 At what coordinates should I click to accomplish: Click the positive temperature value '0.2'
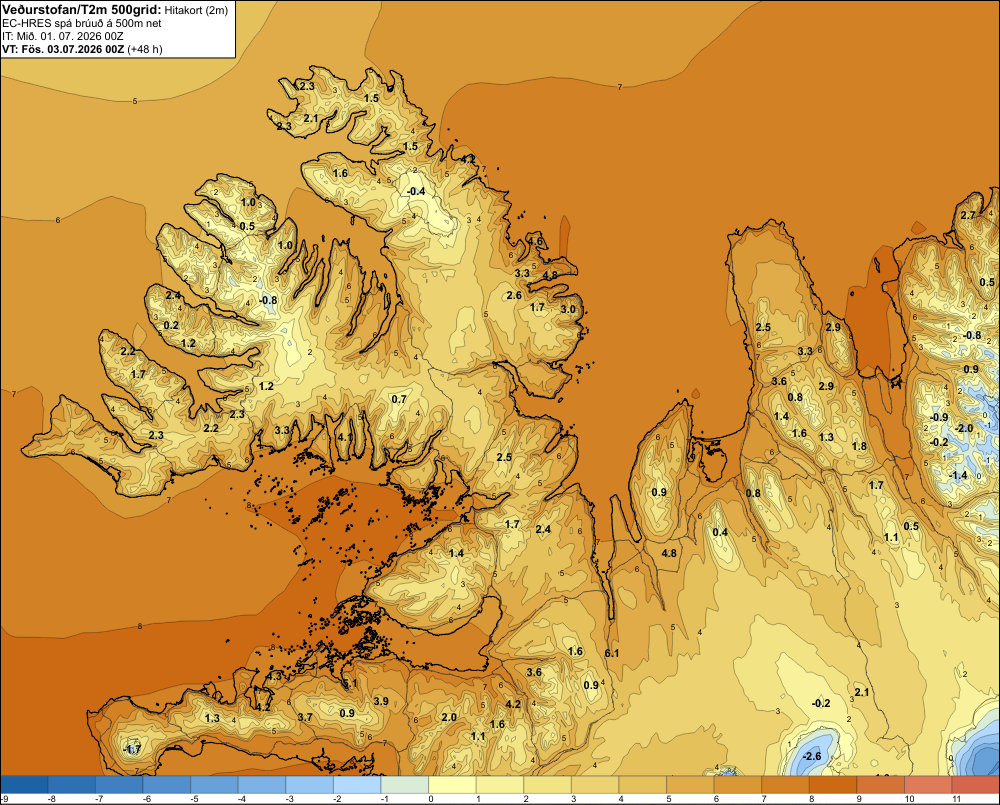click(x=171, y=325)
